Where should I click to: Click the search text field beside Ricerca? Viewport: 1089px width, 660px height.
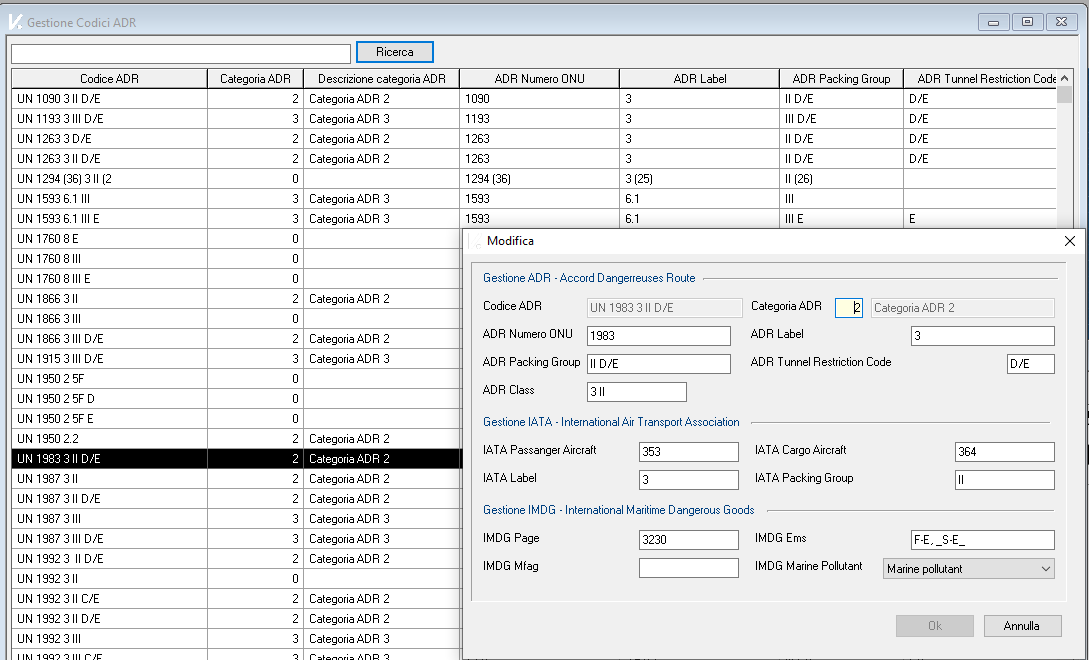[180, 53]
